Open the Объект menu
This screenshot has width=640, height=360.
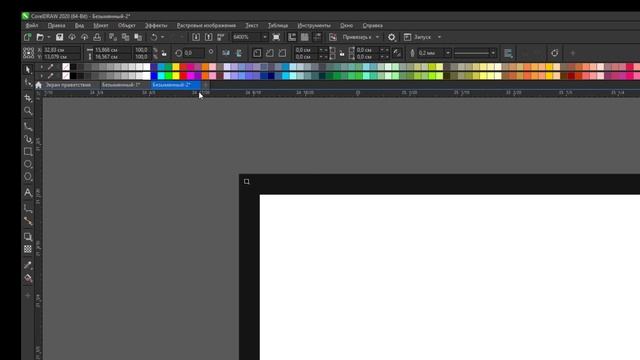(127, 25)
